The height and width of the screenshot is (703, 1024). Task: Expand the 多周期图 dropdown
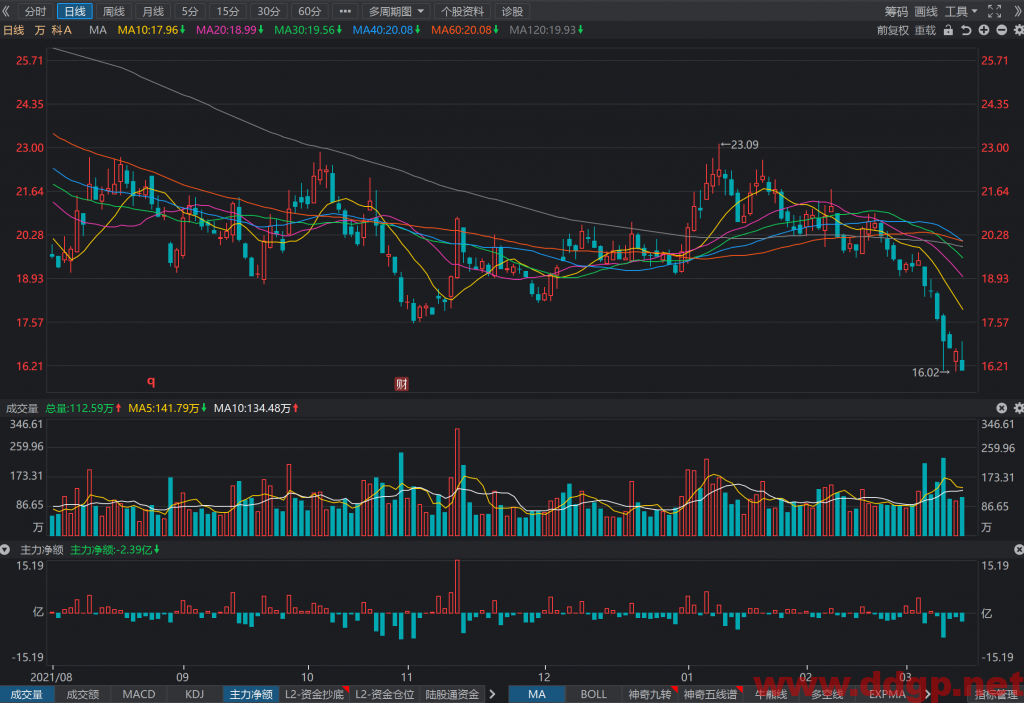tap(396, 11)
